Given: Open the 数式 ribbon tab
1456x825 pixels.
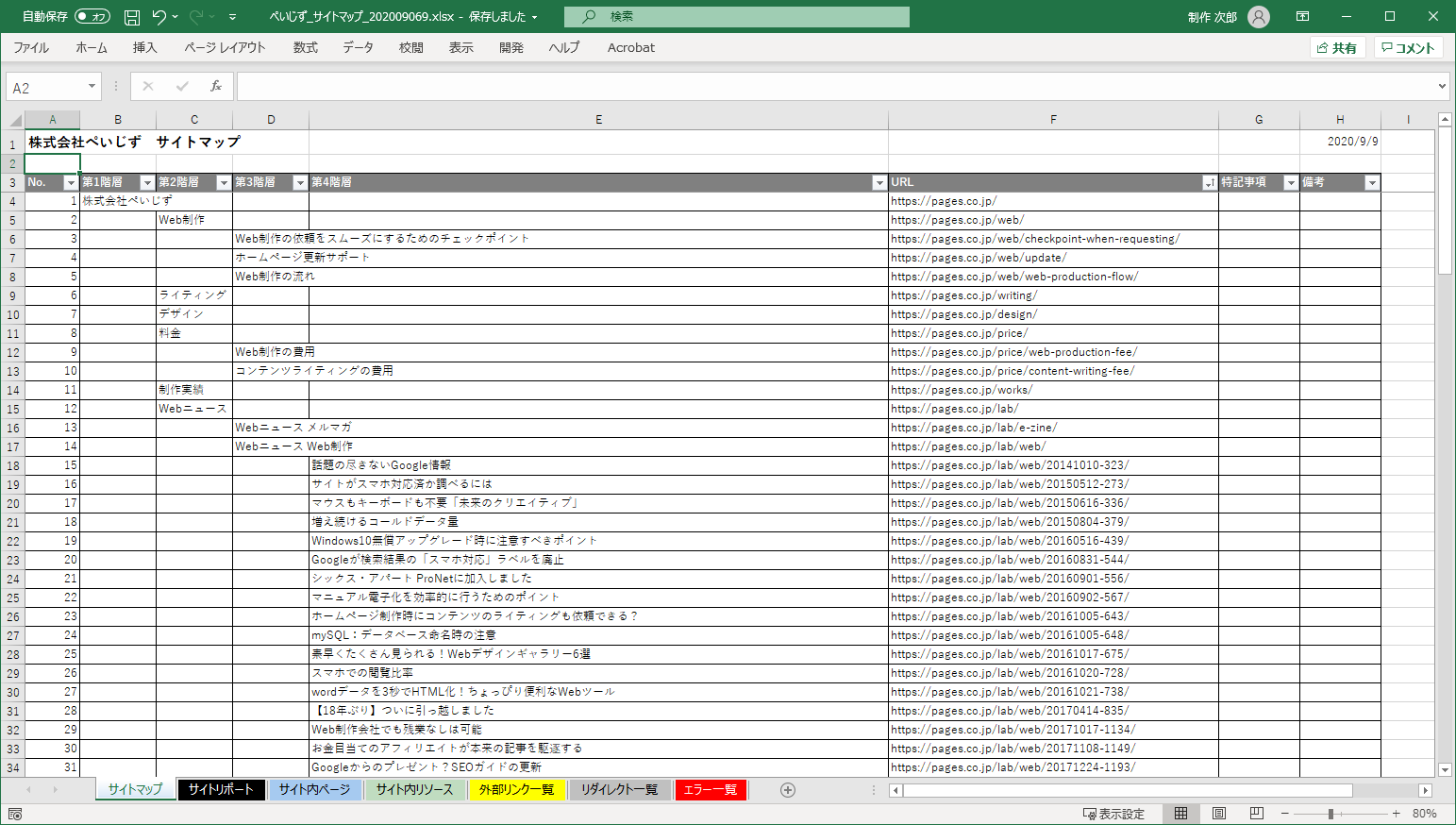Looking at the screenshot, I should pos(305,47).
